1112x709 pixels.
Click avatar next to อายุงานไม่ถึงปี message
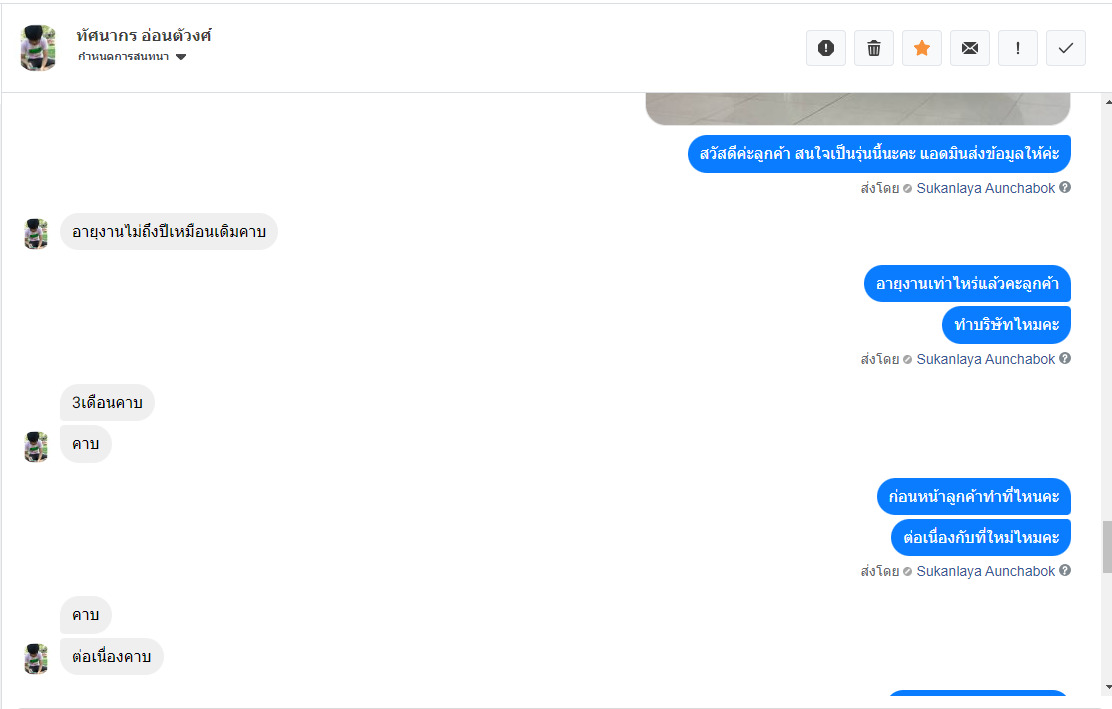(36, 233)
